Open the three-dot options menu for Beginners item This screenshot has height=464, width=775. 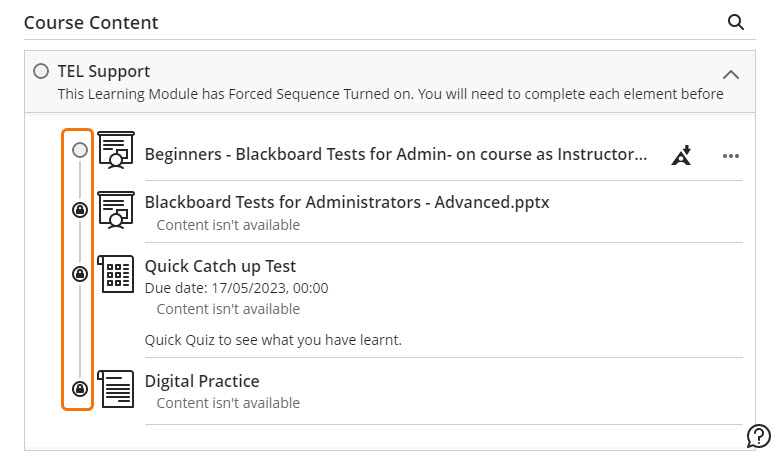tap(731, 156)
